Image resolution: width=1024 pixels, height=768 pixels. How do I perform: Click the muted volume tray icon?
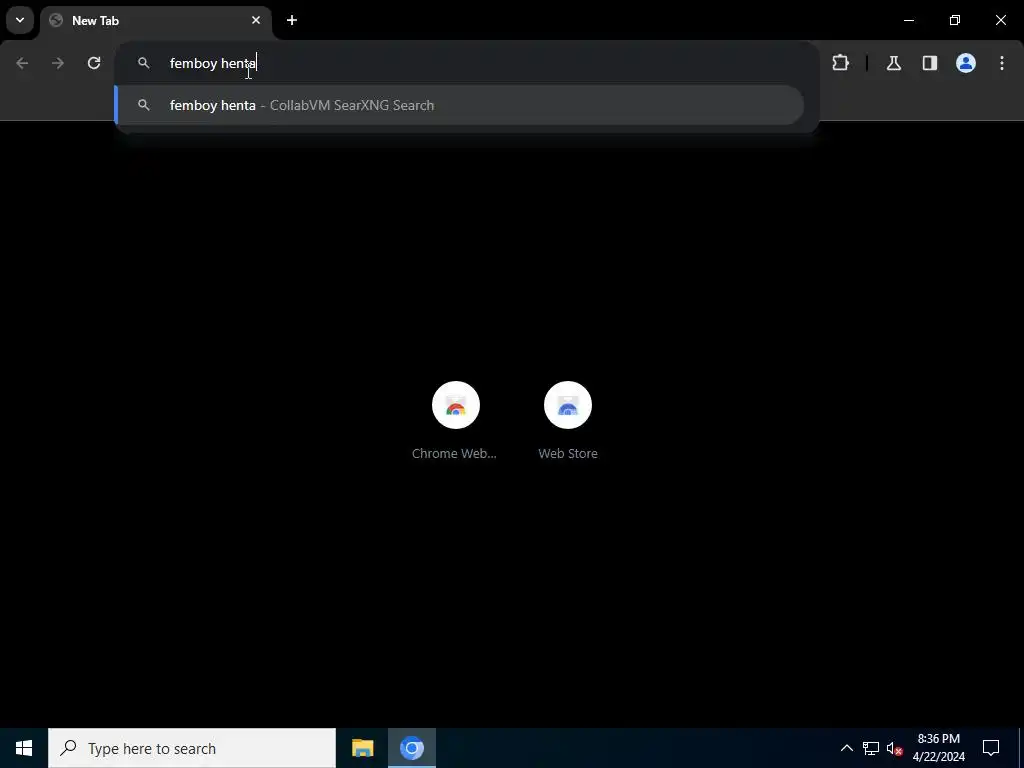tap(894, 748)
